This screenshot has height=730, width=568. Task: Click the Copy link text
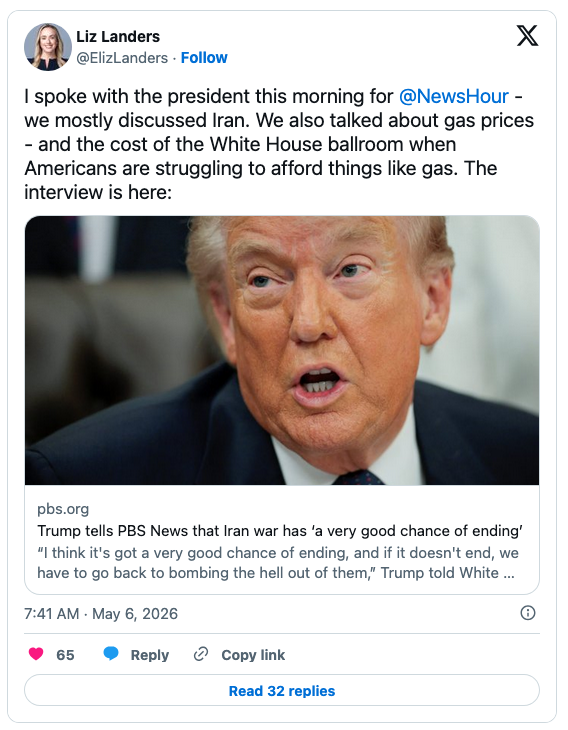253,655
